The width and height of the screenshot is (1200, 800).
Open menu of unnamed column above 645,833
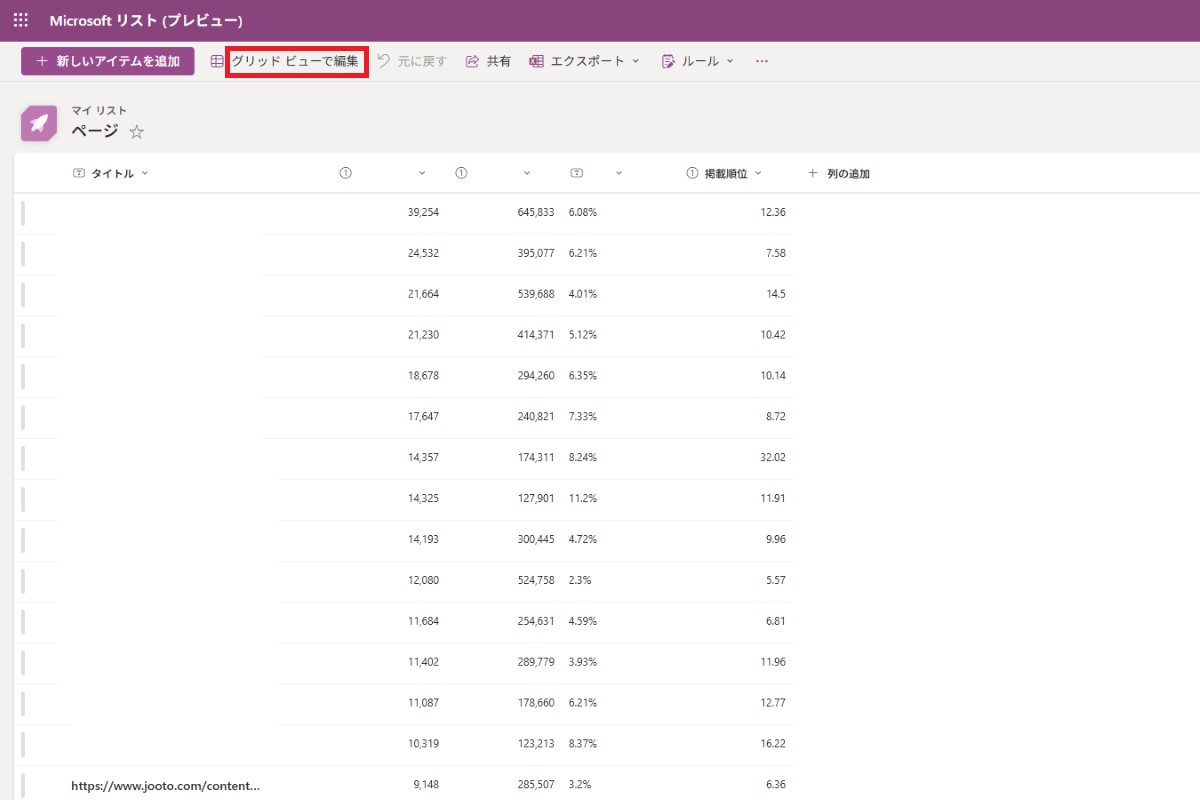click(527, 173)
